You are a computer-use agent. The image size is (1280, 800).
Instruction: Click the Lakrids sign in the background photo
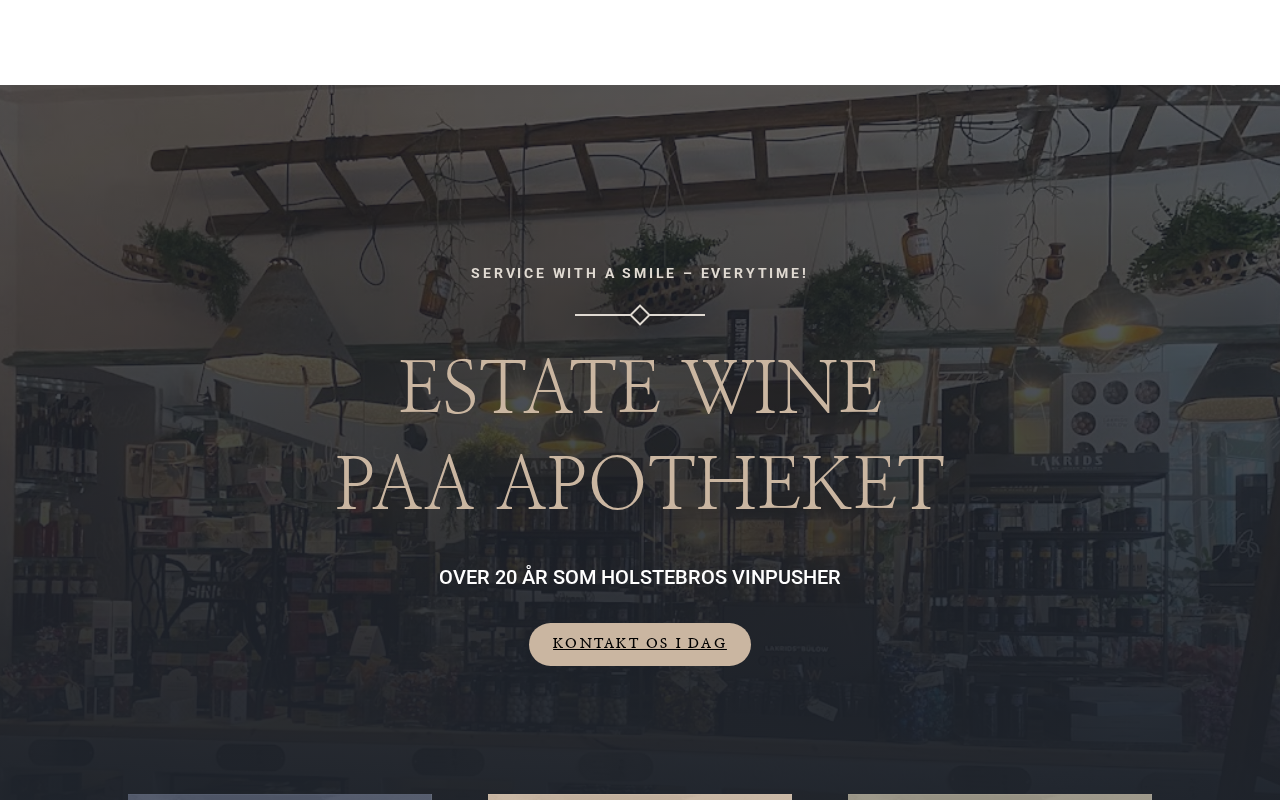pyautogui.click(x=1067, y=461)
